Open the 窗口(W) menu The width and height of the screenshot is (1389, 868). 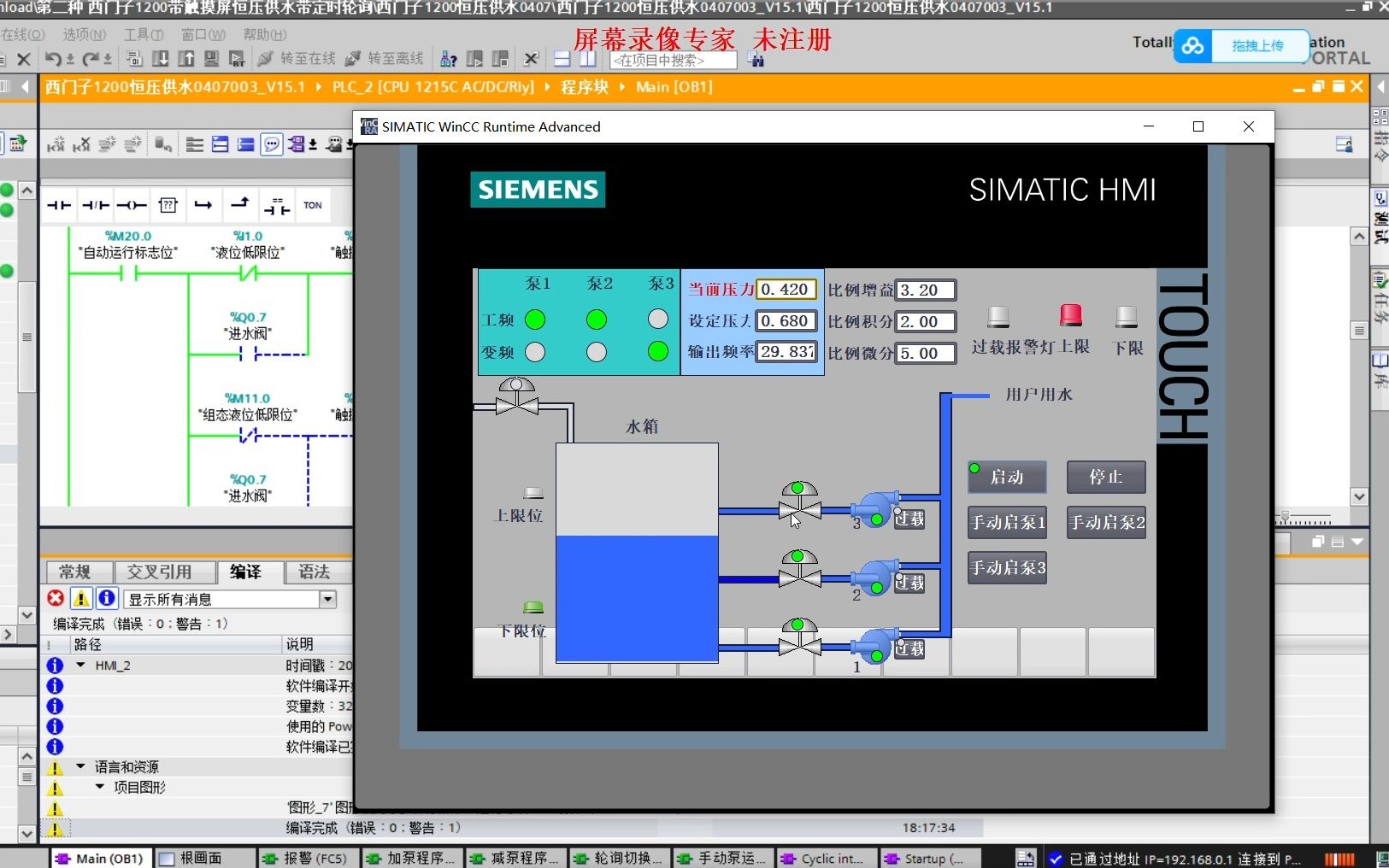coord(203,34)
